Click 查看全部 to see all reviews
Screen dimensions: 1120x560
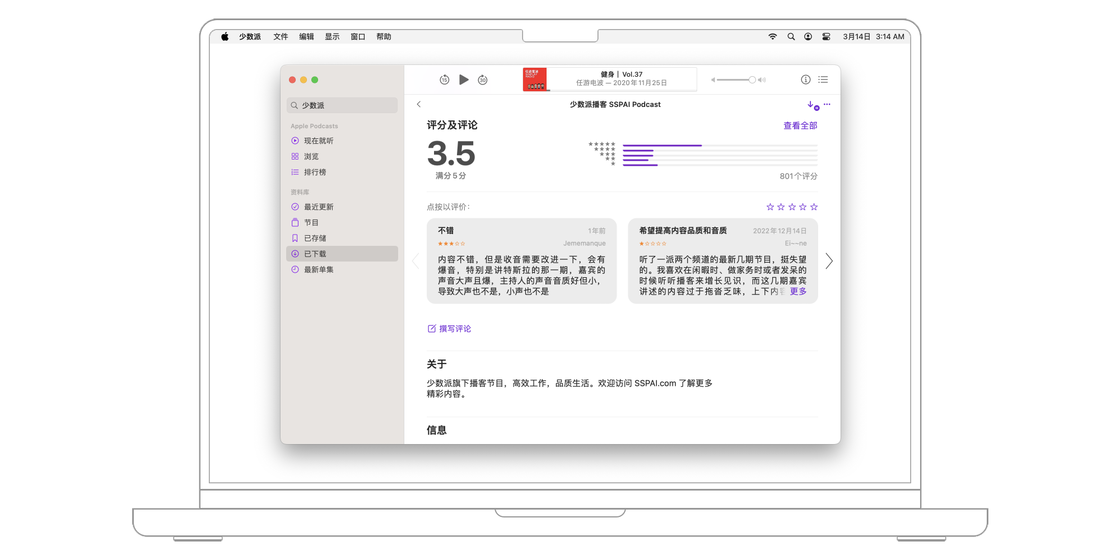pyautogui.click(x=800, y=126)
